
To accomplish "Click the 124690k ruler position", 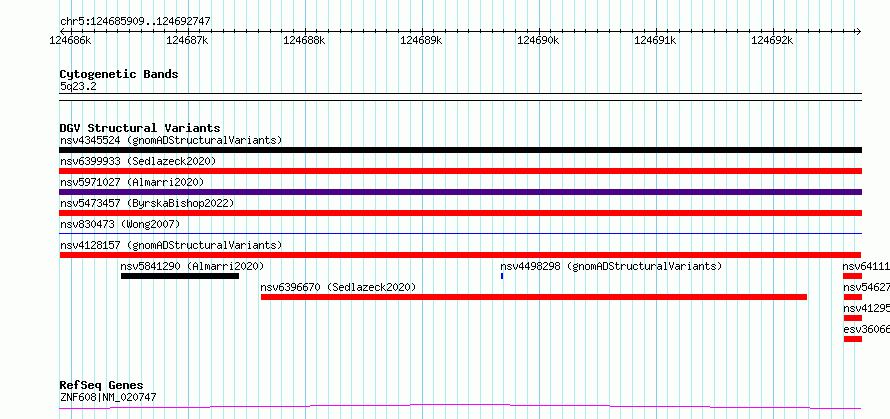I will point(538,40).
